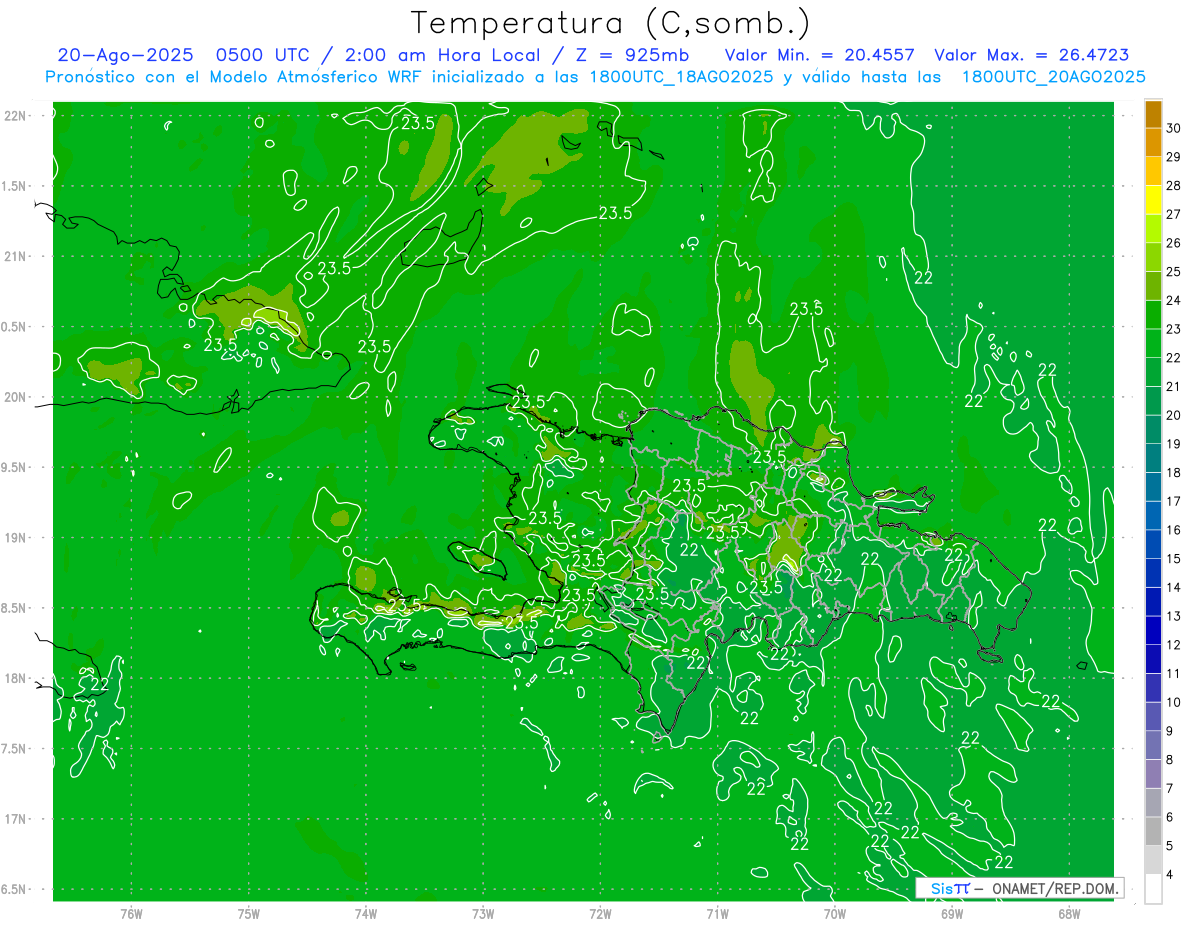1200x927 pixels.
Task: Click the "Valor Max. = 26.4723" text
Action: pyautogui.click(x=1031, y=55)
